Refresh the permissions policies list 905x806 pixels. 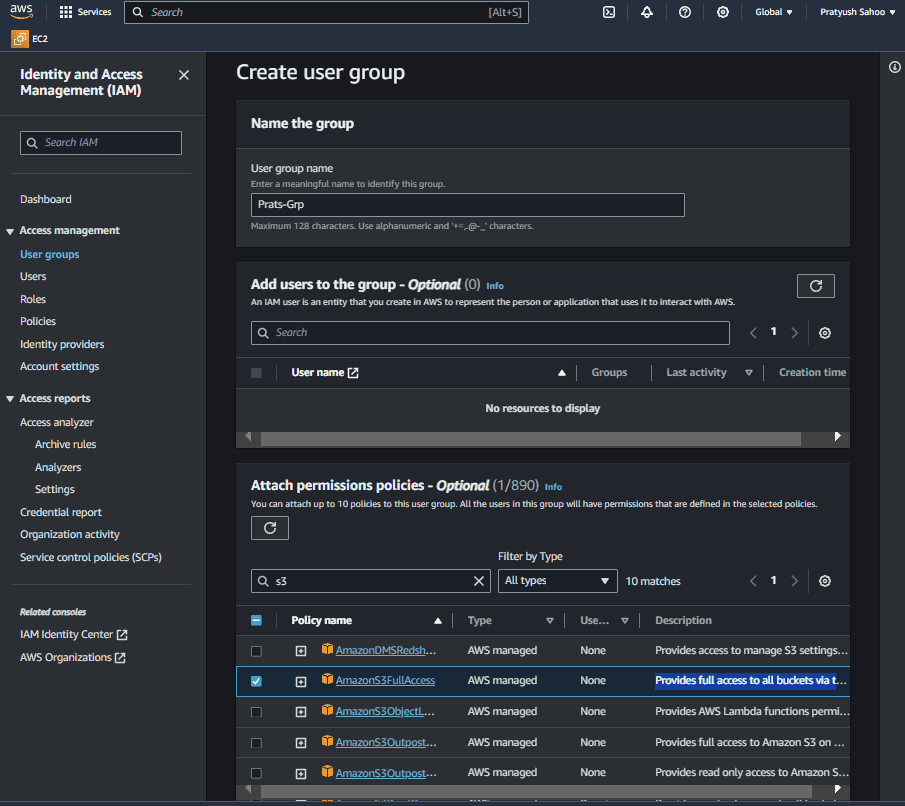[x=269, y=527]
